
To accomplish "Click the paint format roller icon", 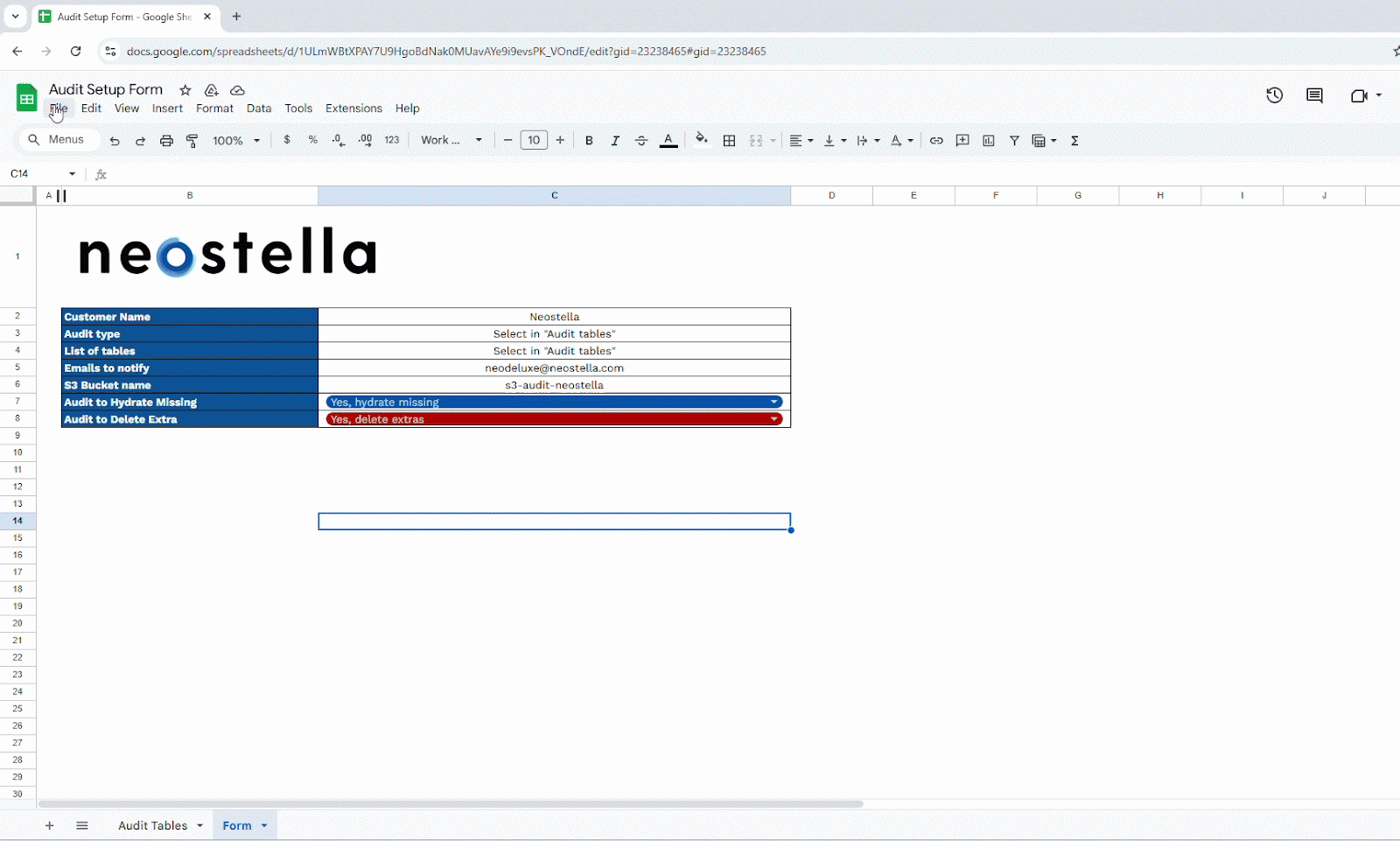I will pyautogui.click(x=192, y=141).
